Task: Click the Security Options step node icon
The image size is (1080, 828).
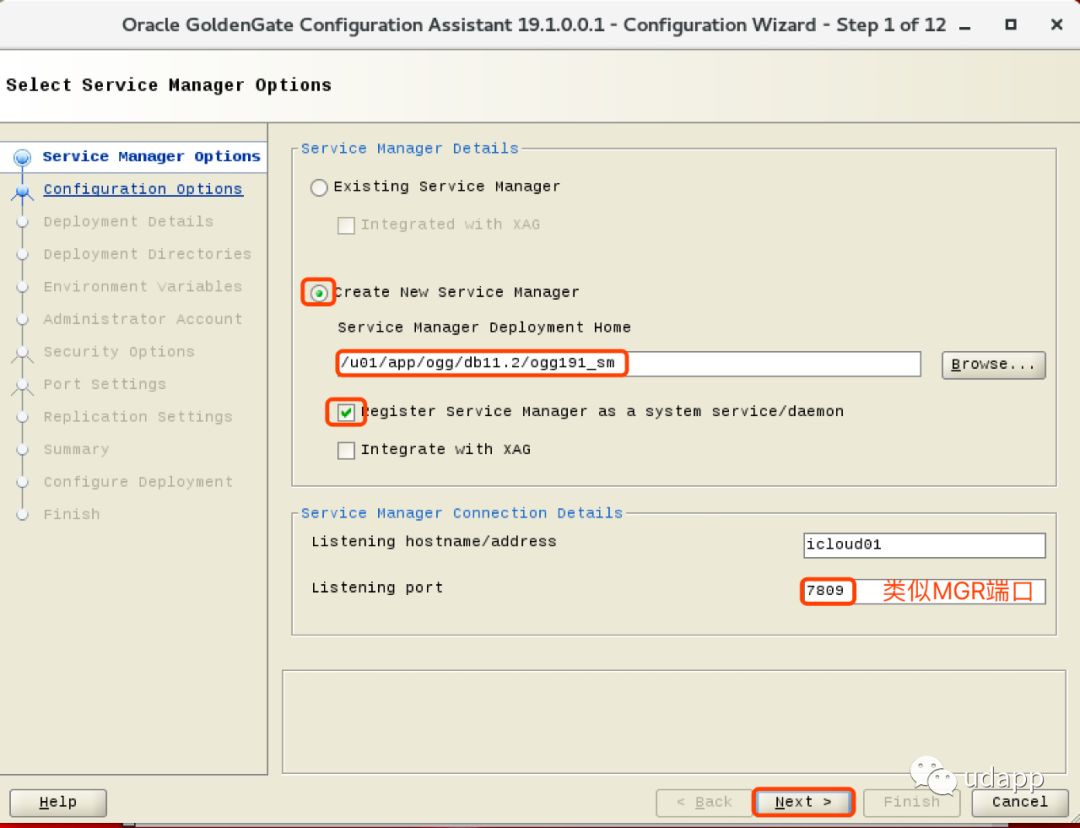Action: tap(22, 353)
